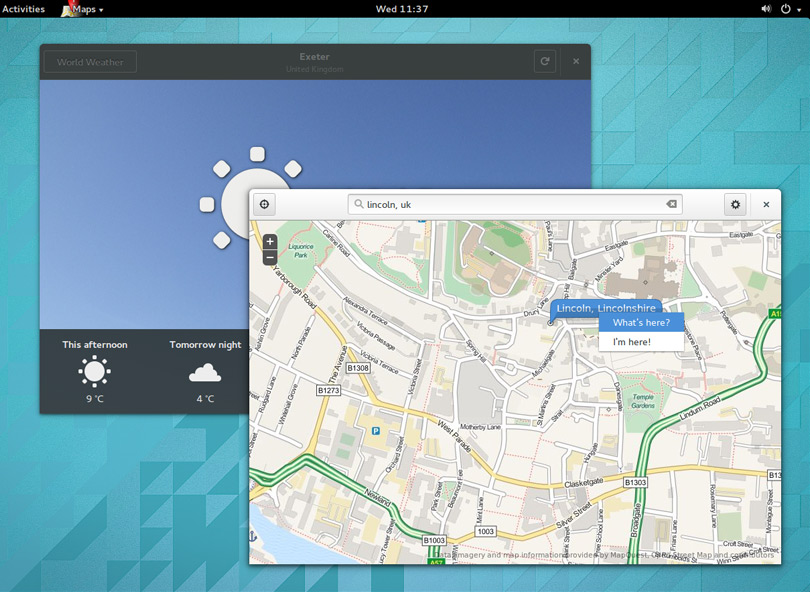Click the geolocation crosshair icon in Maps
This screenshot has height=592, width=810.
pyautogui.click(x=264, y=203)
